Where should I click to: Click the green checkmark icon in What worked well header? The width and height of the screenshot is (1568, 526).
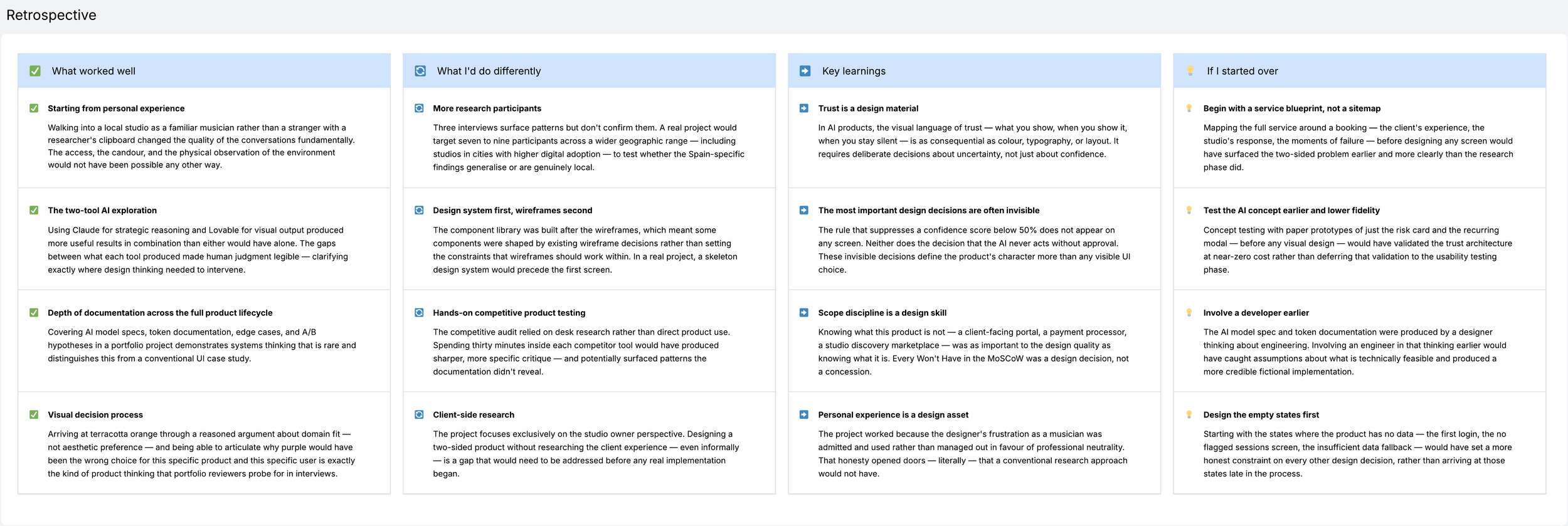pos(35,71)
